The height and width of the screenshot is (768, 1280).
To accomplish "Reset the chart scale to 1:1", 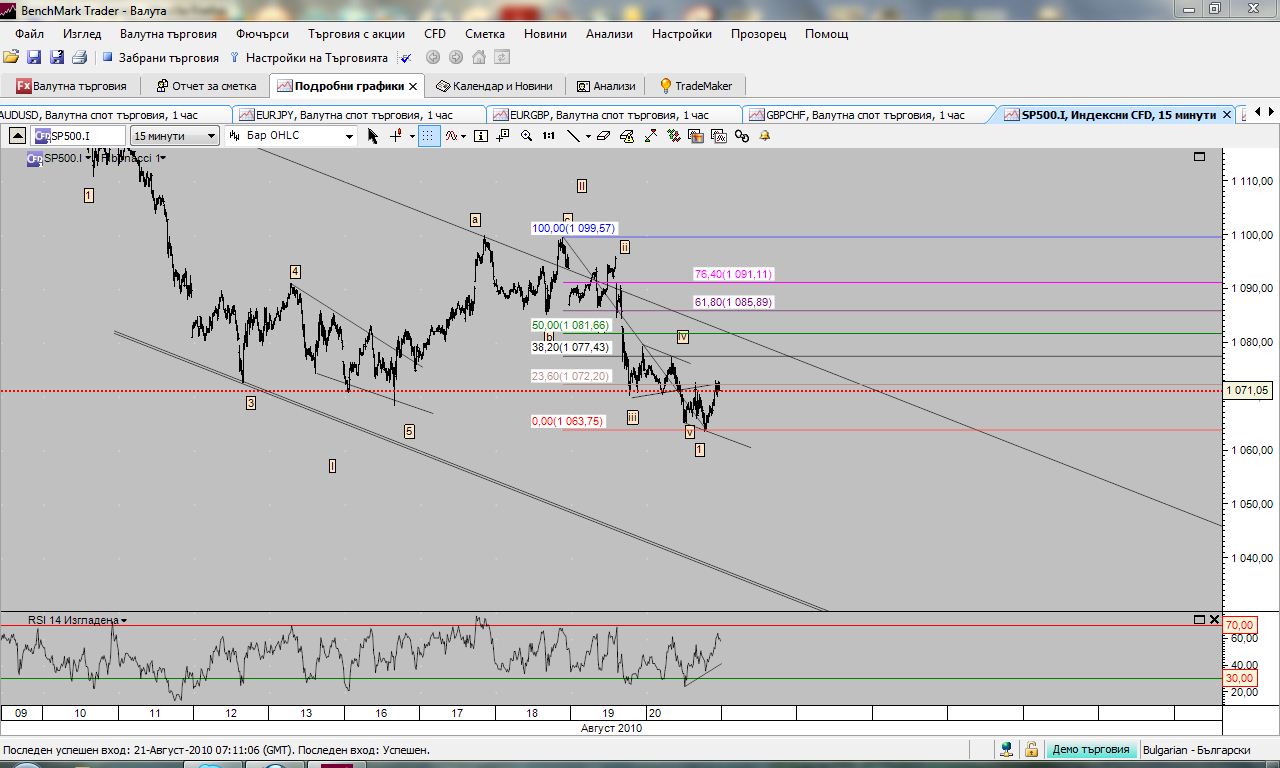I will (x=549, y=136).
